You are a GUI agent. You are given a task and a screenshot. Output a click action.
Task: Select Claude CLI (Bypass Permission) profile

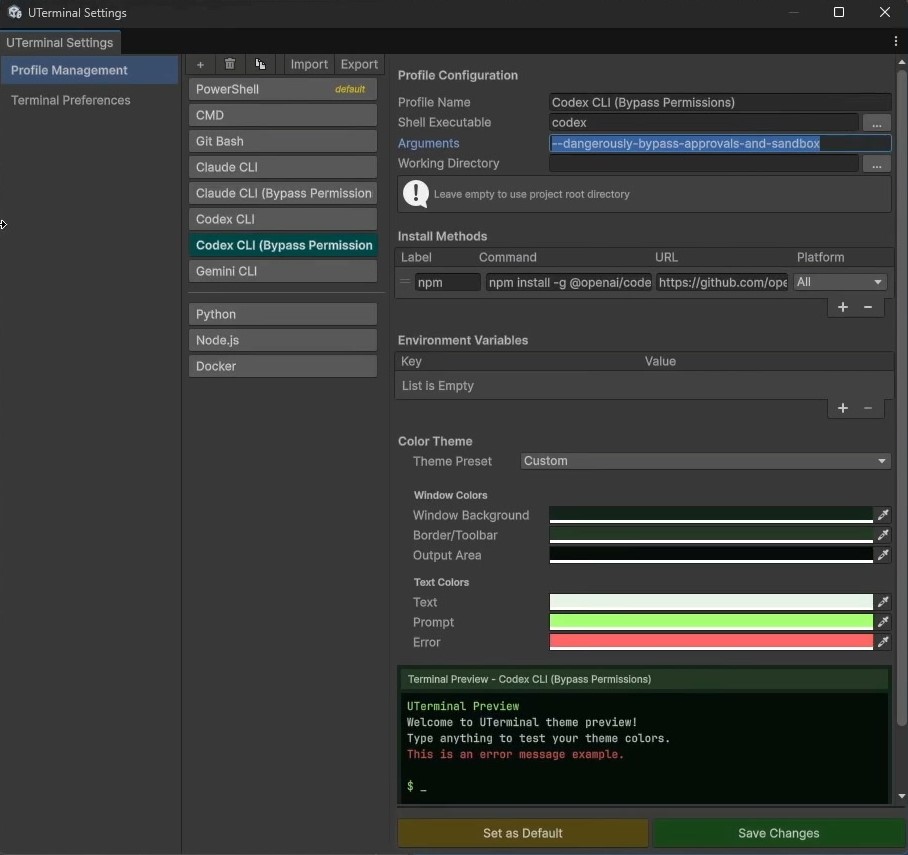(283, 193)
